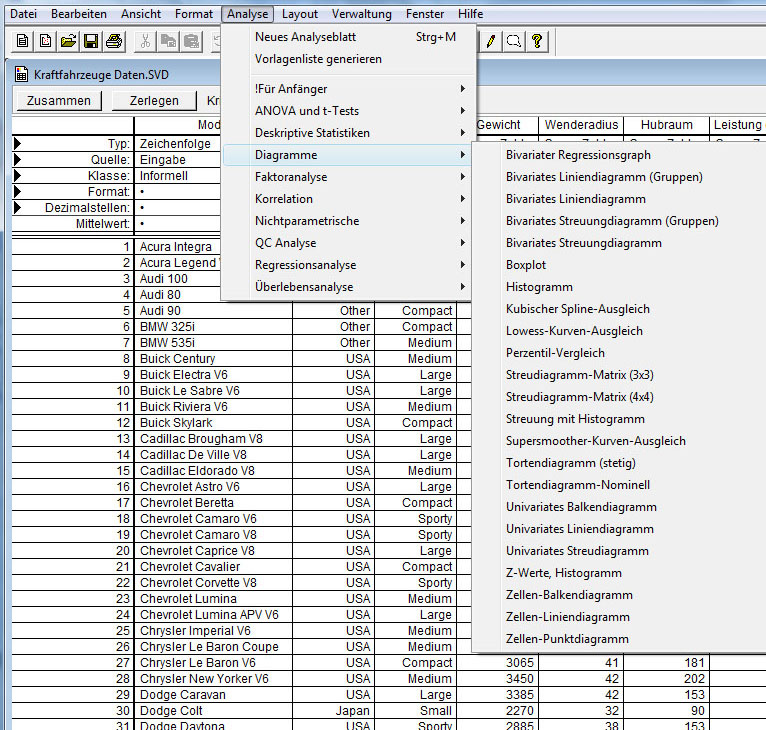This screenshot has height=730, width=766.
Task: Select Perzentil-Vergleich entry
Action: pyautogui.click(x=618, y=353)
